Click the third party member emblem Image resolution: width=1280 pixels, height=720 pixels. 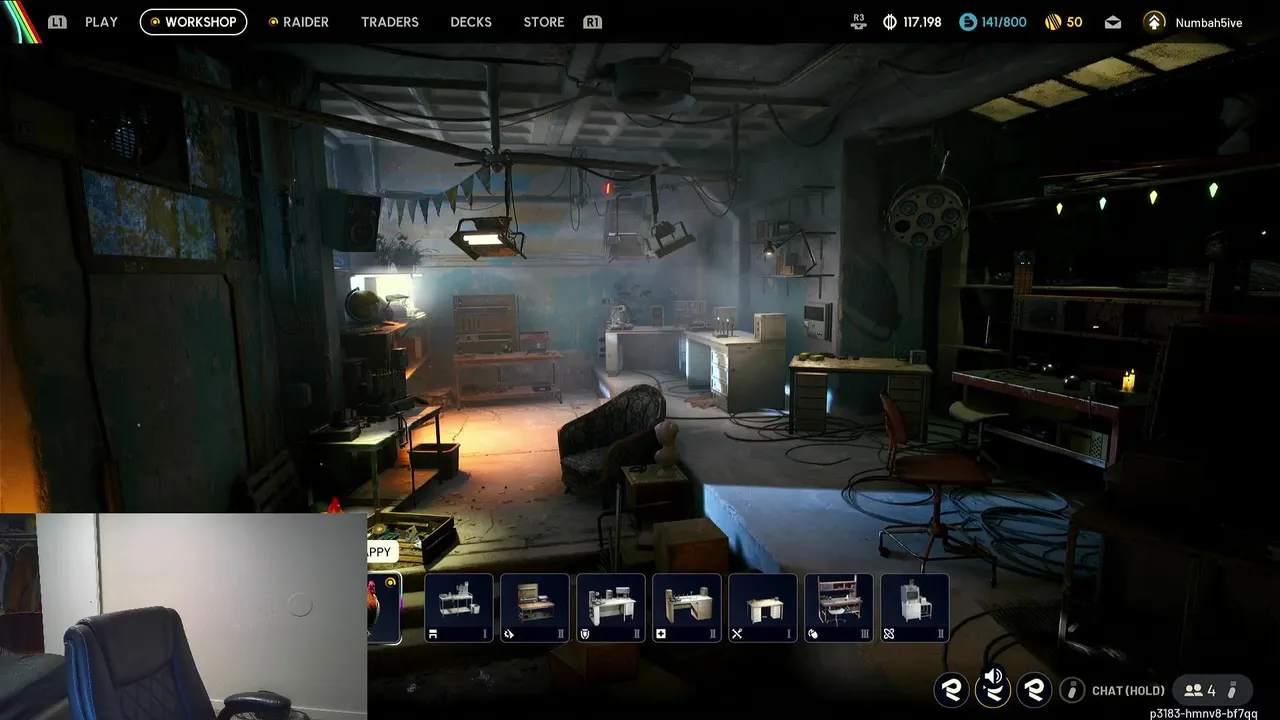pyautogui.click(x=1035, y=690)
